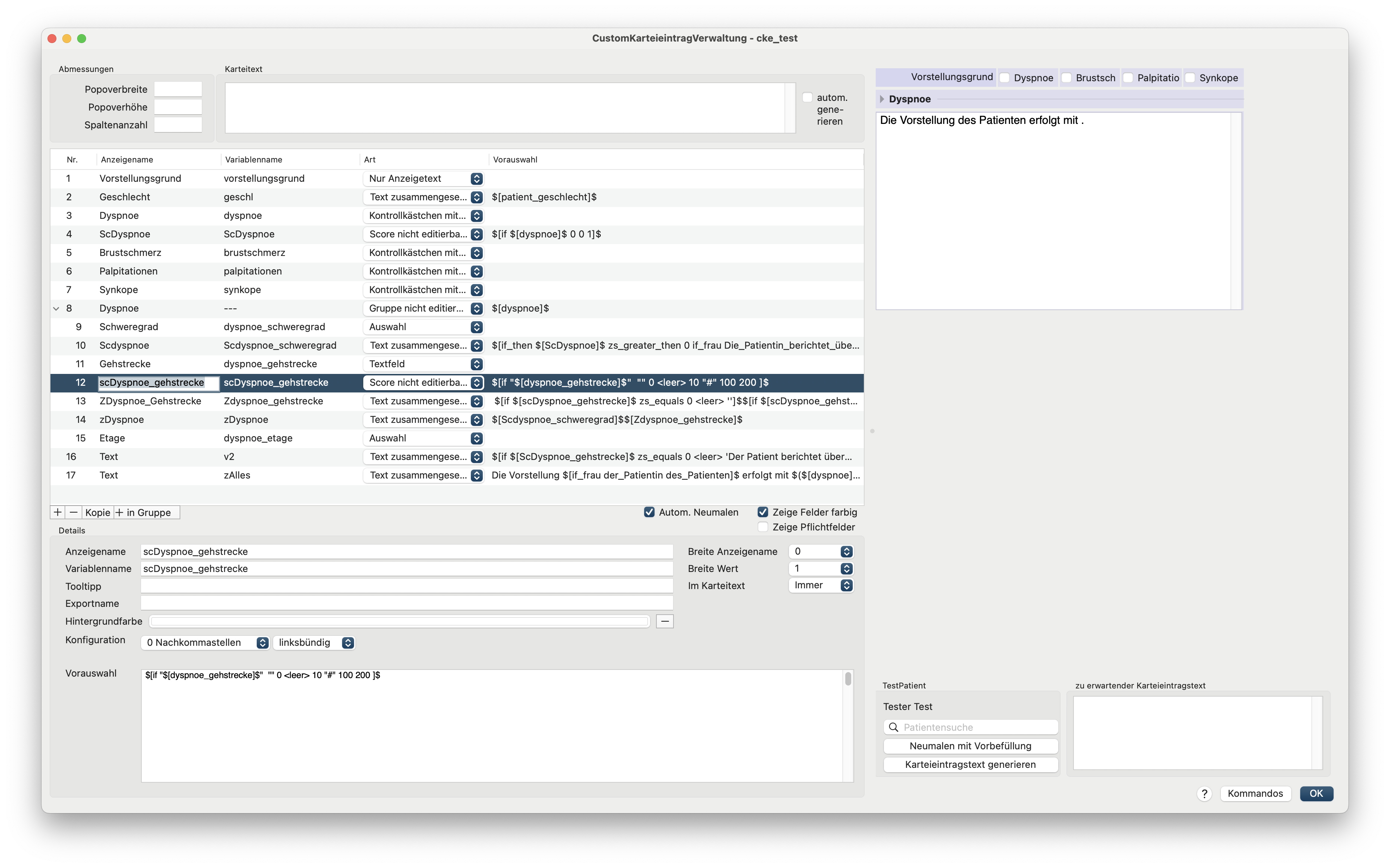Open the 0 Nachkommastellen dropdown

[205, 642]
